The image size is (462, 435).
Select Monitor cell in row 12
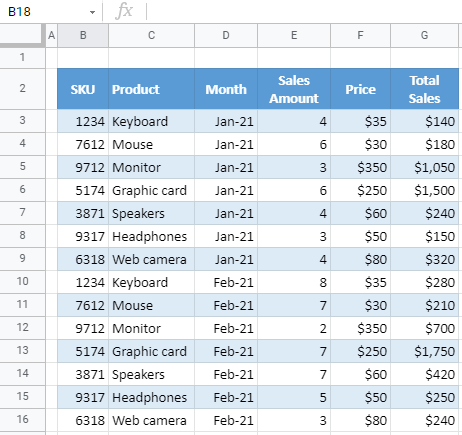click(151, 328)
